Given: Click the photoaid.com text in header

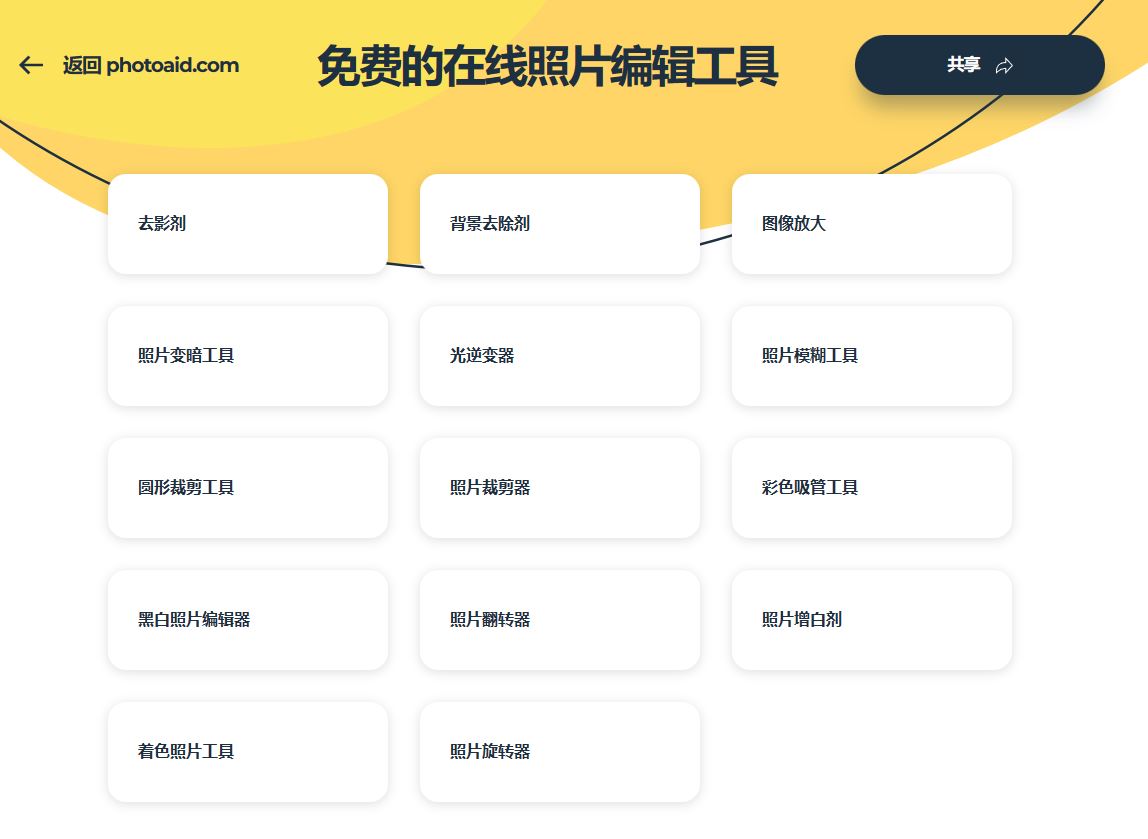Looking at the screenshot, I should click(173, 66).
